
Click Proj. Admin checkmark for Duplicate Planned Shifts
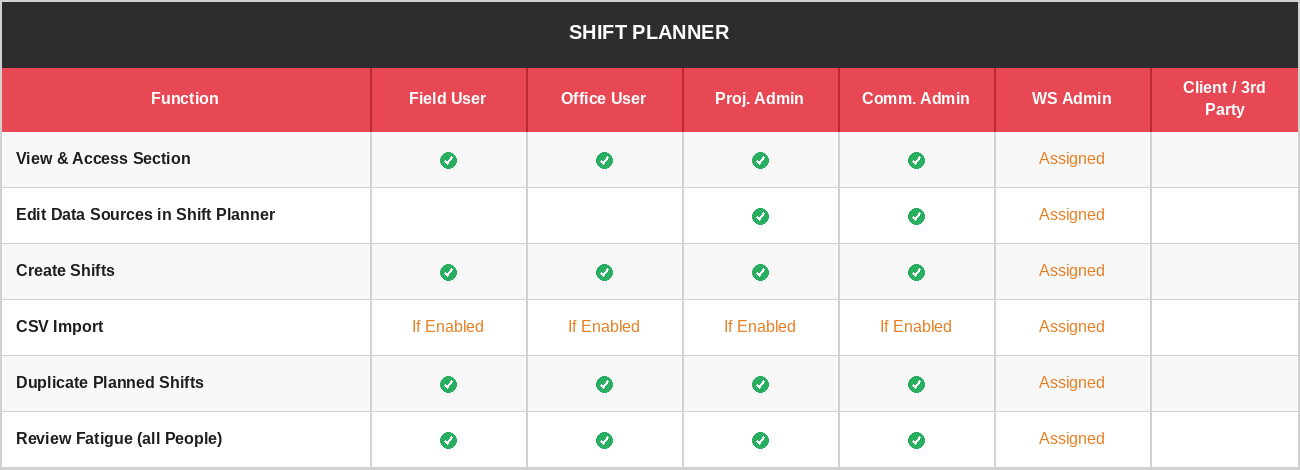pyautogui.click(x=760, y=384)
